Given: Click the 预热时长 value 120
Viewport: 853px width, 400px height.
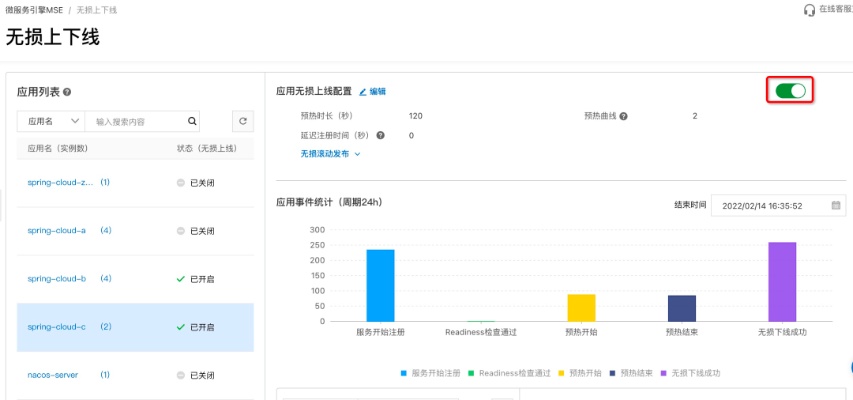Looking at the screenshot, I should (x=416, y=116).
